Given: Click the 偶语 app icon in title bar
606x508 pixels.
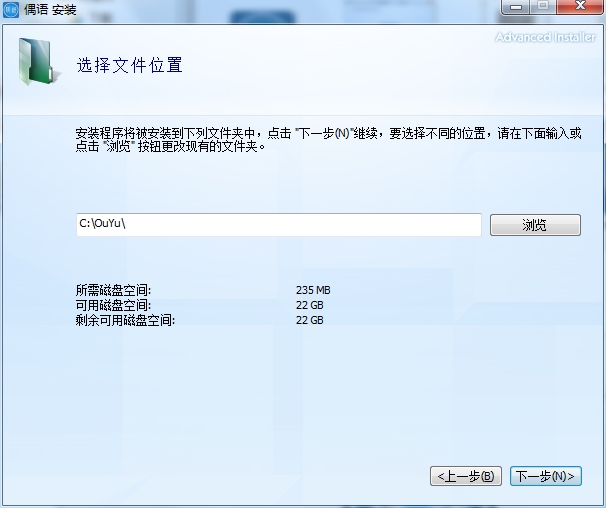Looking at the screenshot, I should [10, 9].
